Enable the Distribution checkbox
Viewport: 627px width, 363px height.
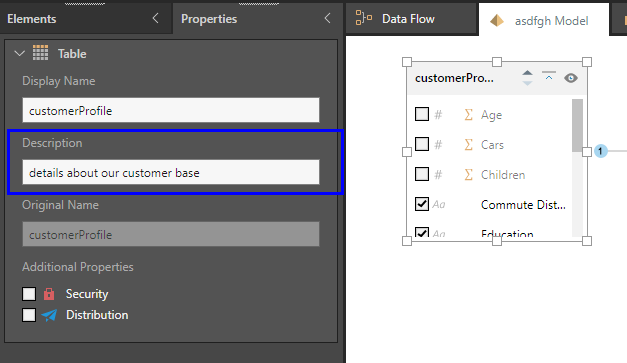point(29,315)
